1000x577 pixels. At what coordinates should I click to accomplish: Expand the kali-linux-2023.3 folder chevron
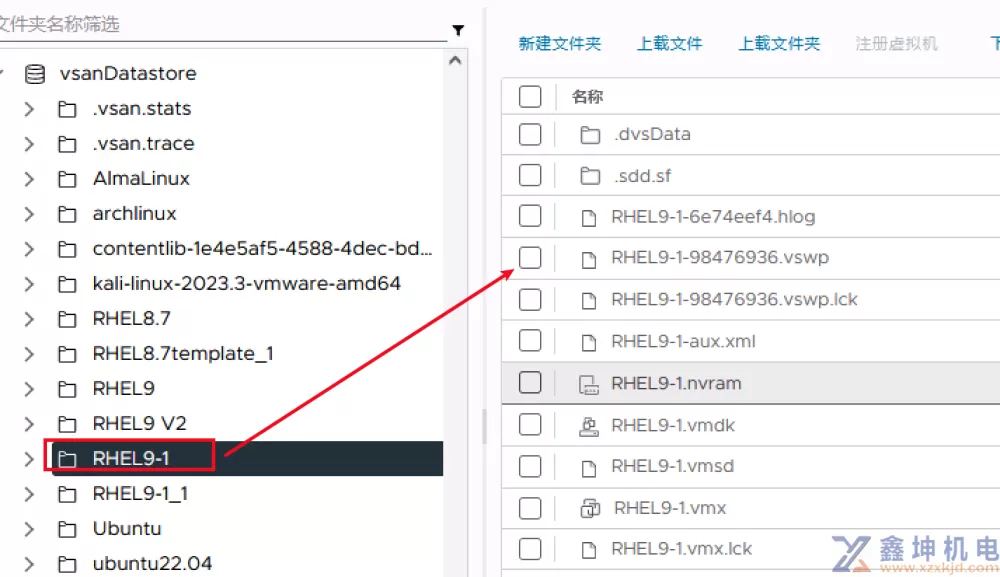click(x=29, y=284)
